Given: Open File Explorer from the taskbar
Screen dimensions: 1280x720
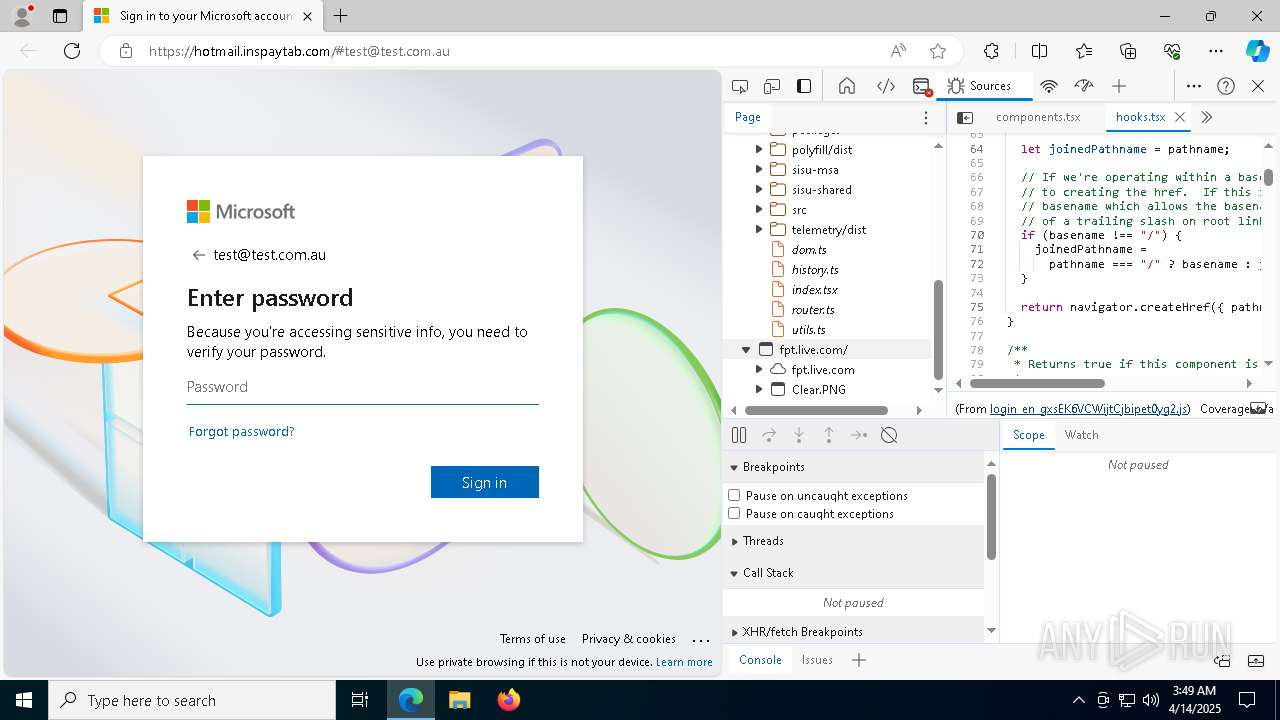Looking at the screenshot, I should [x=460, y=700].
